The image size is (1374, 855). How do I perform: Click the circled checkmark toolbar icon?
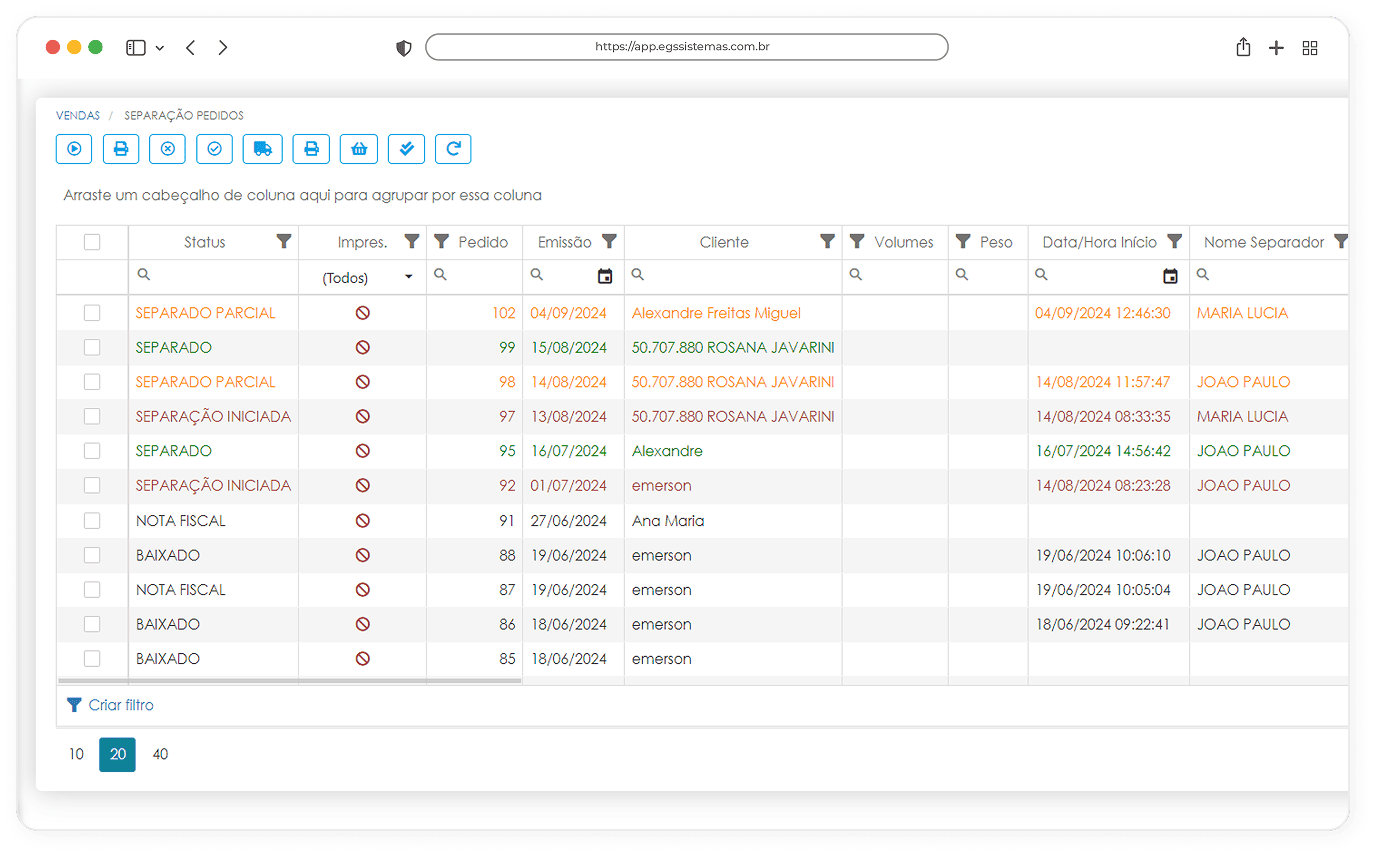click(x=215, y=149)
